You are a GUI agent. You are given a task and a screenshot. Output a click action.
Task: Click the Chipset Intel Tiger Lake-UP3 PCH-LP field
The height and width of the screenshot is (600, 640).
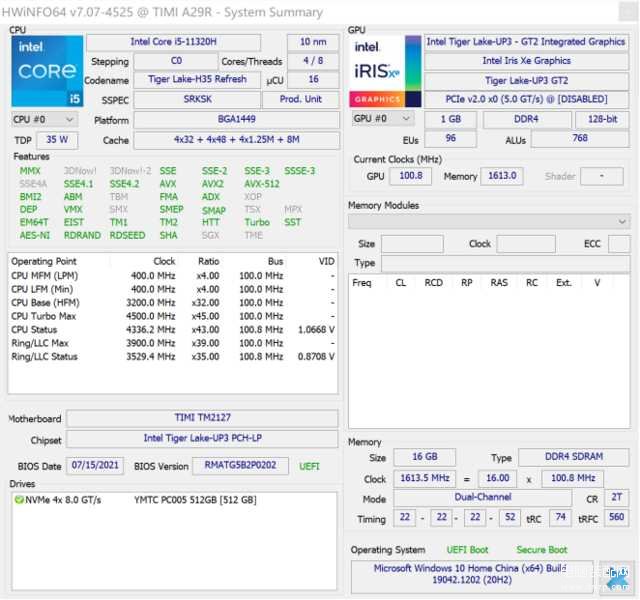coord(202,438)
